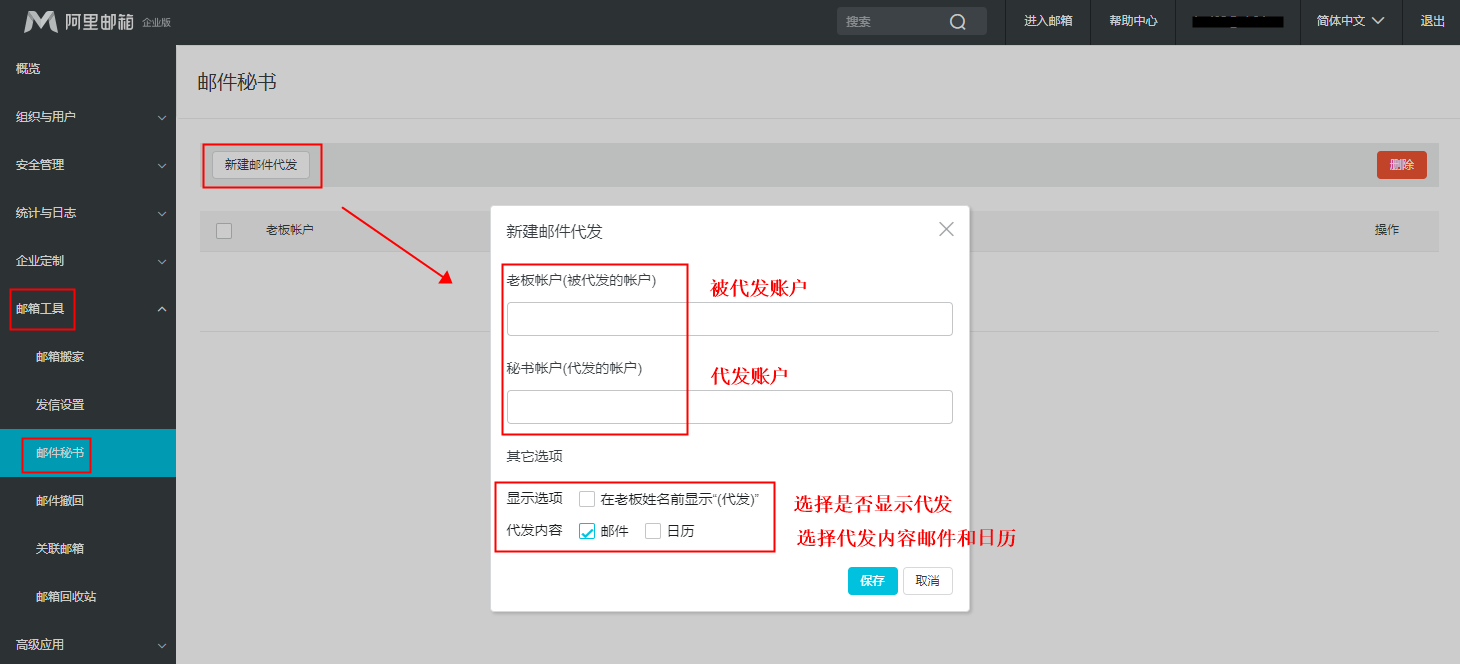Close the 新建邮件代发 dialog

tap(946, 229)
